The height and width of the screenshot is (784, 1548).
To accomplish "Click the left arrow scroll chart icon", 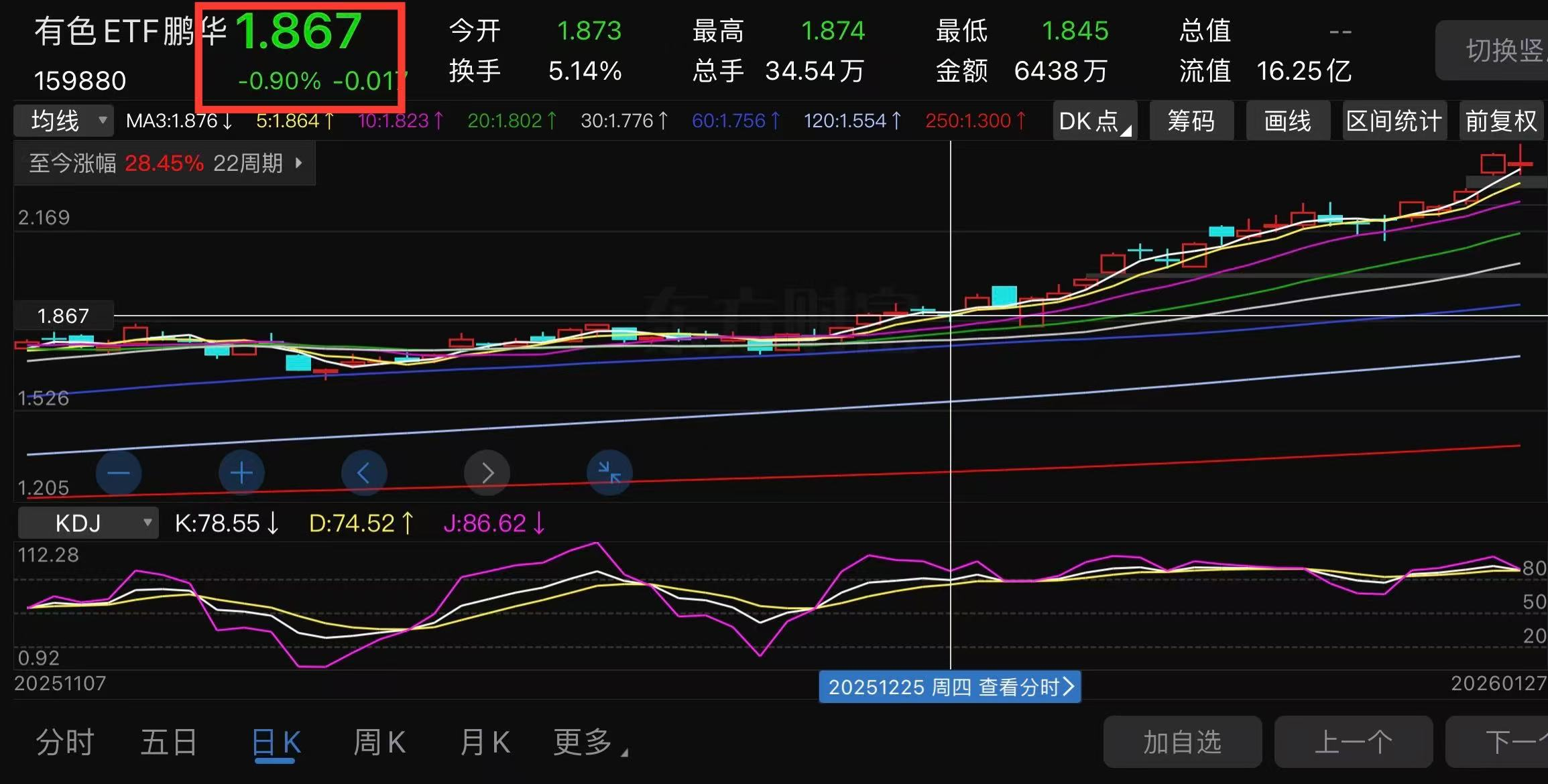I will click(364, 473).
